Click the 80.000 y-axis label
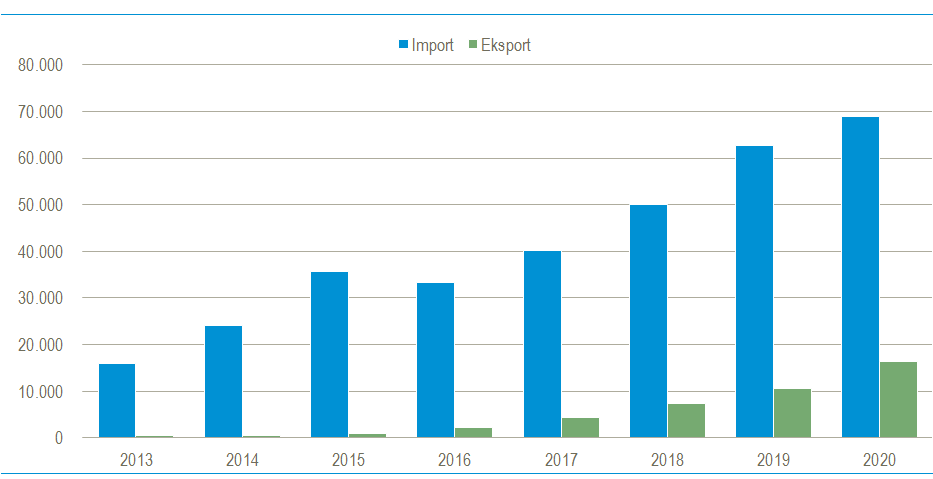The image size is (933, 479). pos(41,65)
